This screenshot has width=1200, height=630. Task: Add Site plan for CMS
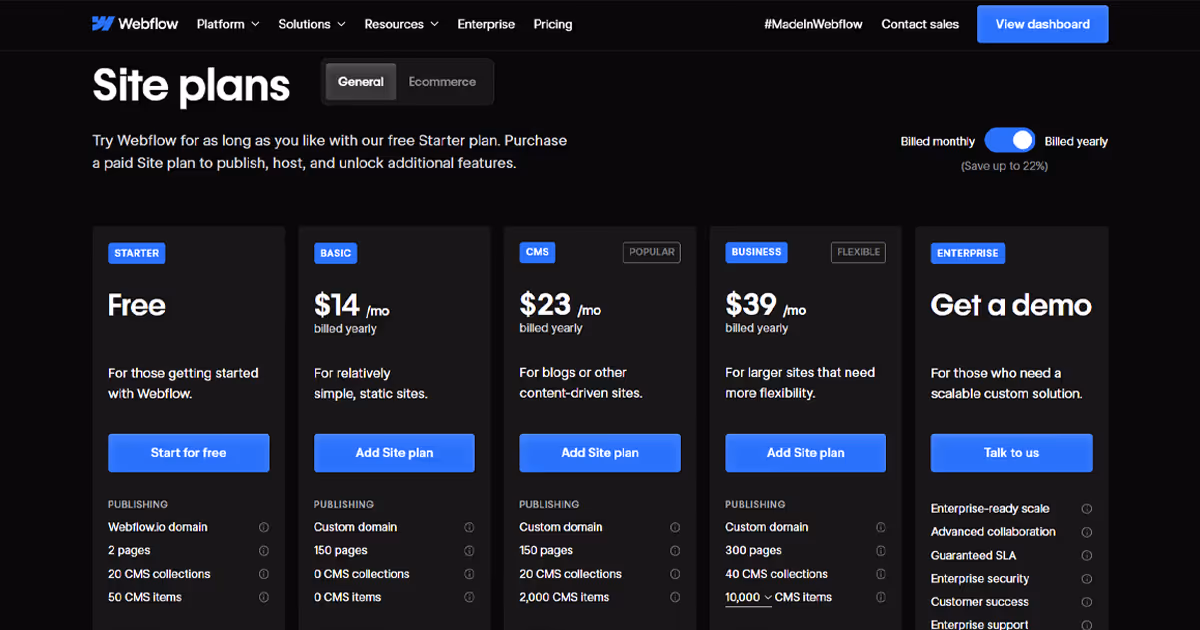click(x=600, y=453)
